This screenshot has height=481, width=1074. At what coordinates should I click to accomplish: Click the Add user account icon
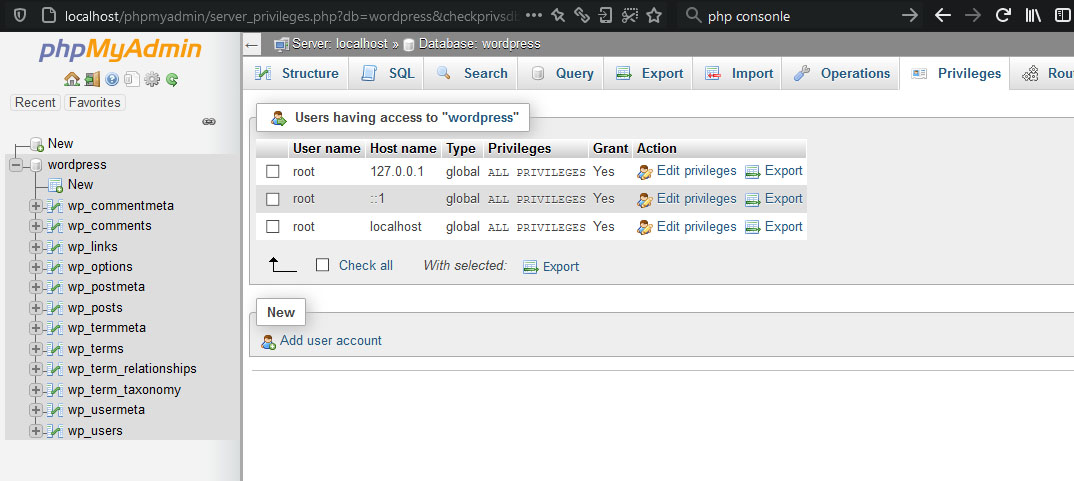point(268,341)
